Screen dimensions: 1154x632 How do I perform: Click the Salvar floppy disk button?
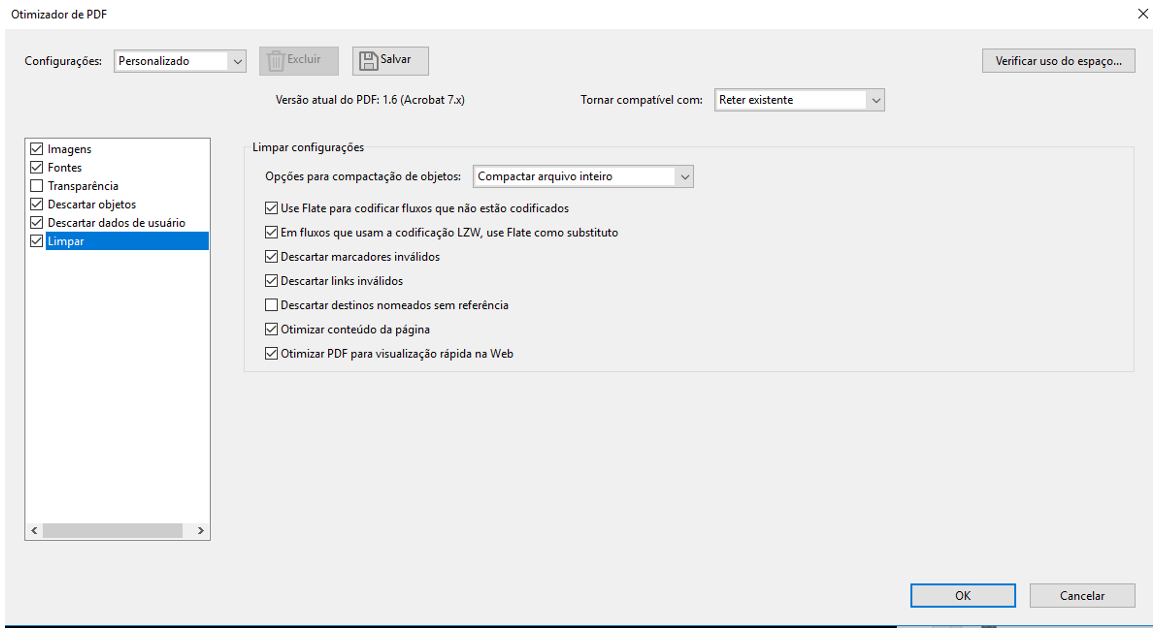[389, 60]
